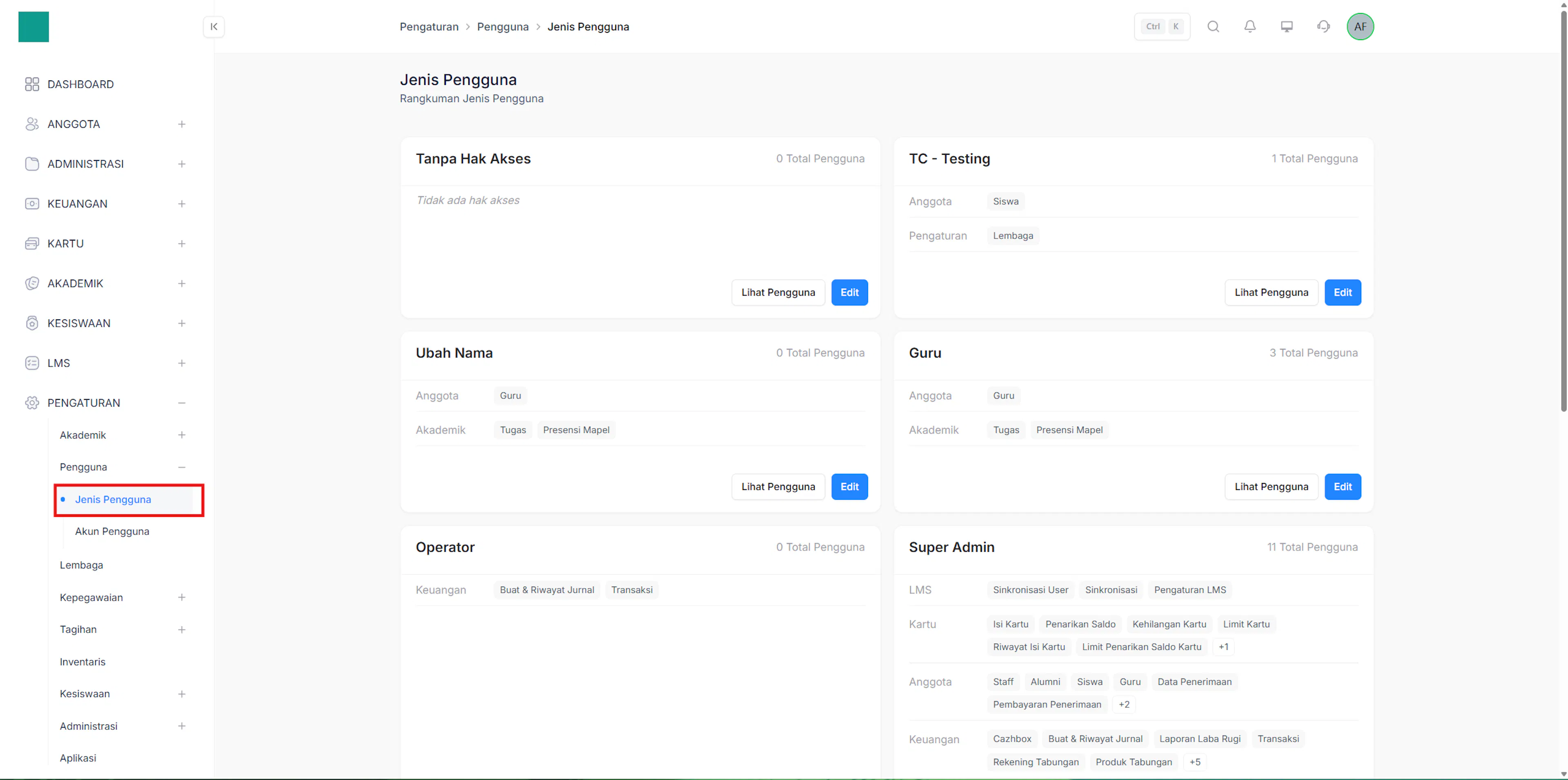Expand the ADMINISTRASI menu plus
The height and width of the screenshot is (780, 1568).
(181, 164)
